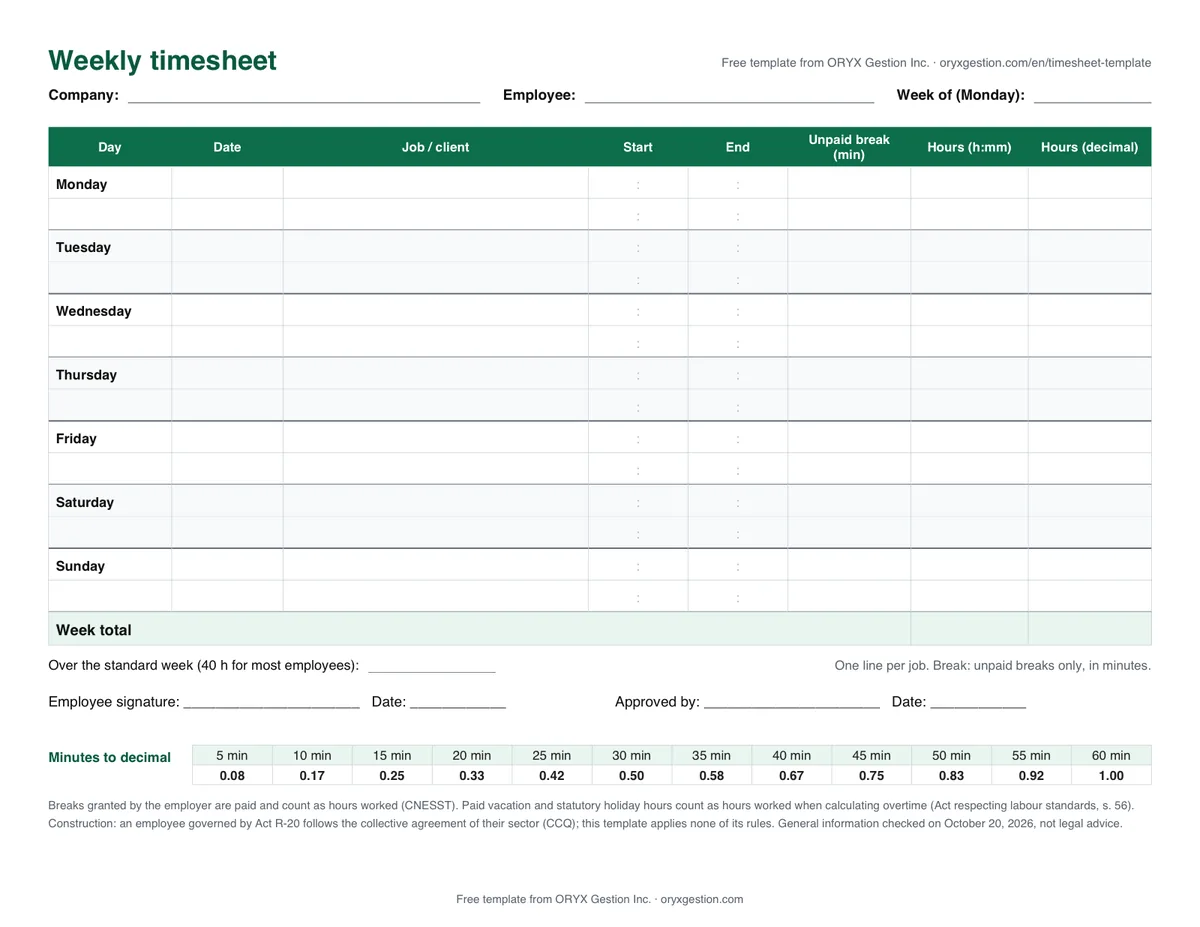Click the 'End' column header

[738, 147]
